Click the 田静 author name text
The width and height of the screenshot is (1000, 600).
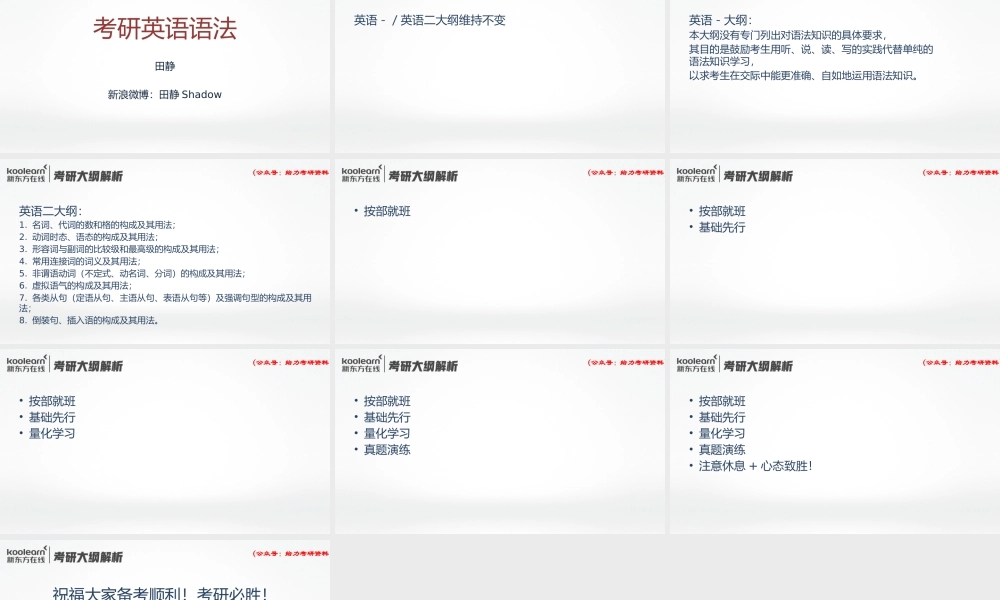click(166, 67)
